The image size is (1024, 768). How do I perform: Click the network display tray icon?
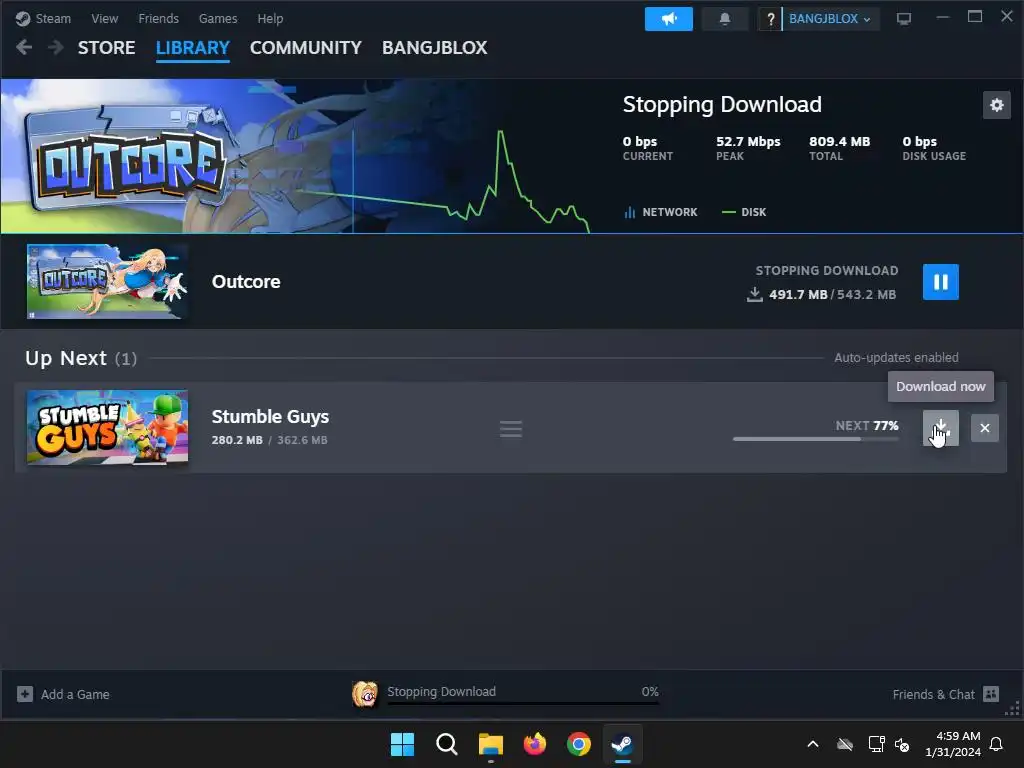[x=876, y=744]
